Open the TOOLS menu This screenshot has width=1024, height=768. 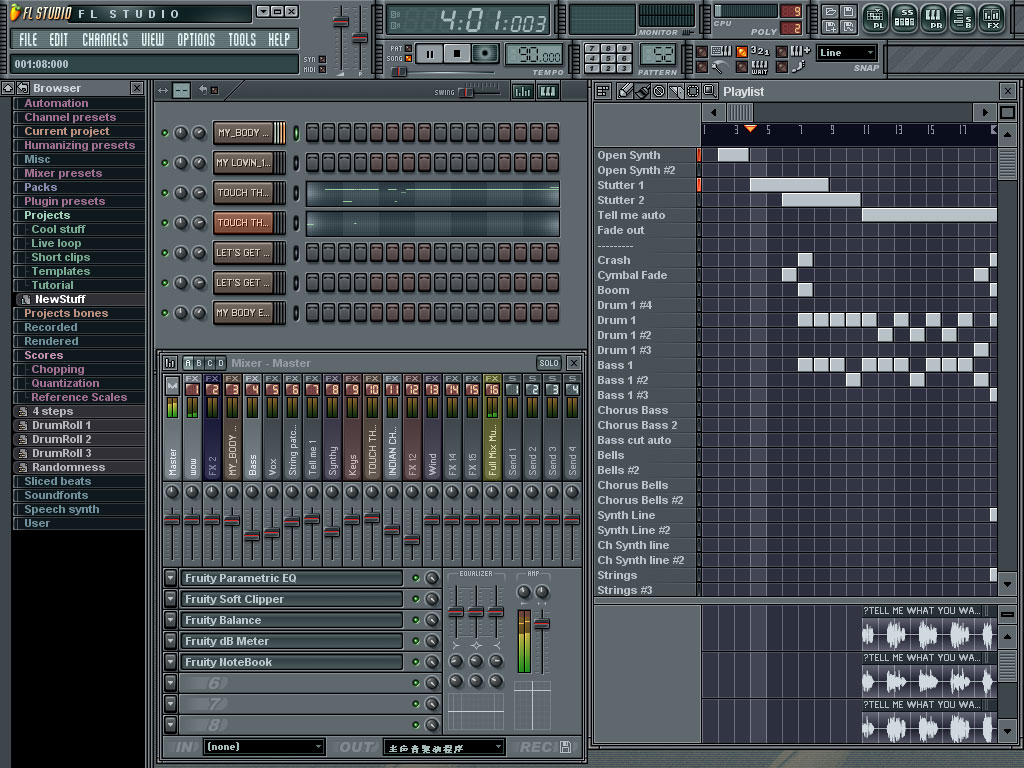pos(242,40)
